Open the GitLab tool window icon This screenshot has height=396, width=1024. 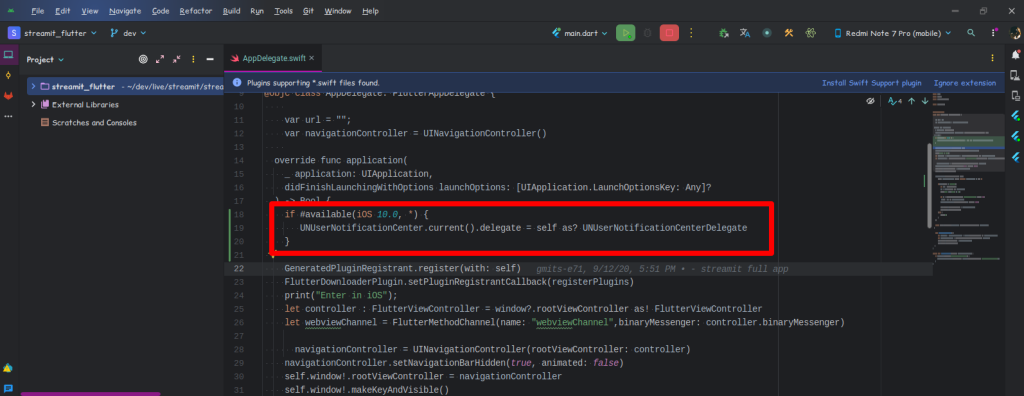point(8,95)
